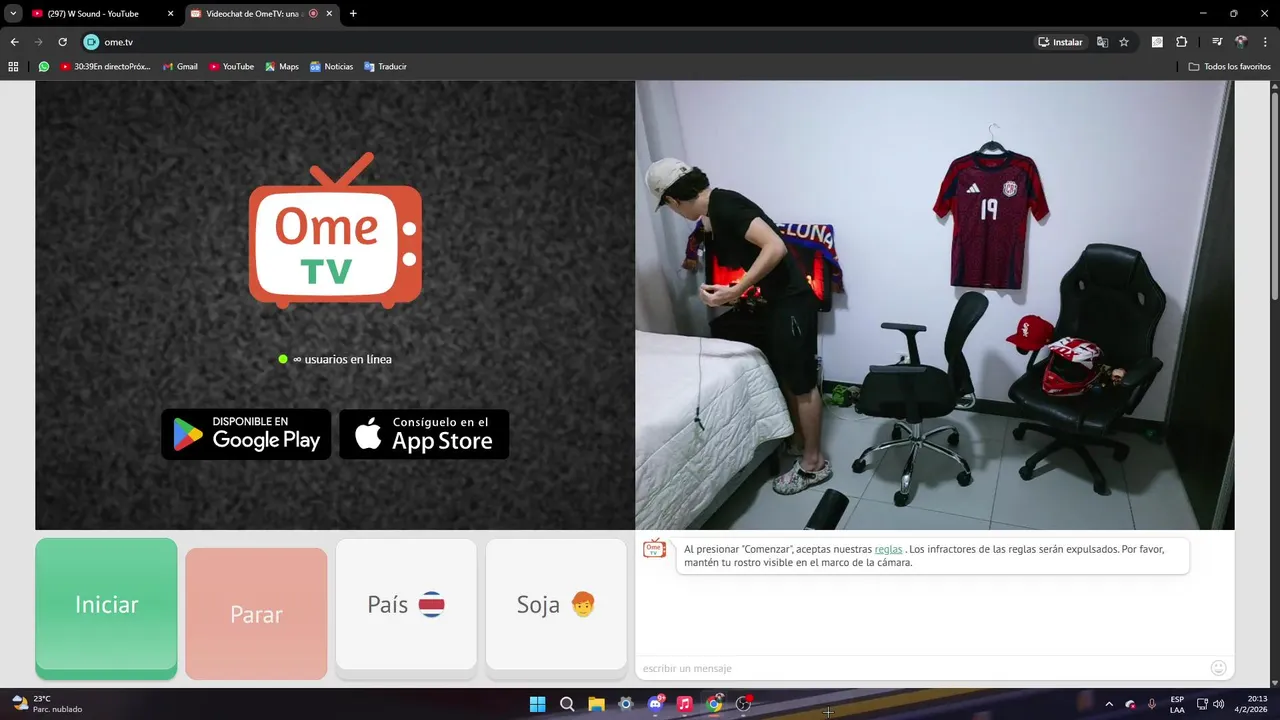Open the tab search dropdown arrow

(x=13, y=14)
